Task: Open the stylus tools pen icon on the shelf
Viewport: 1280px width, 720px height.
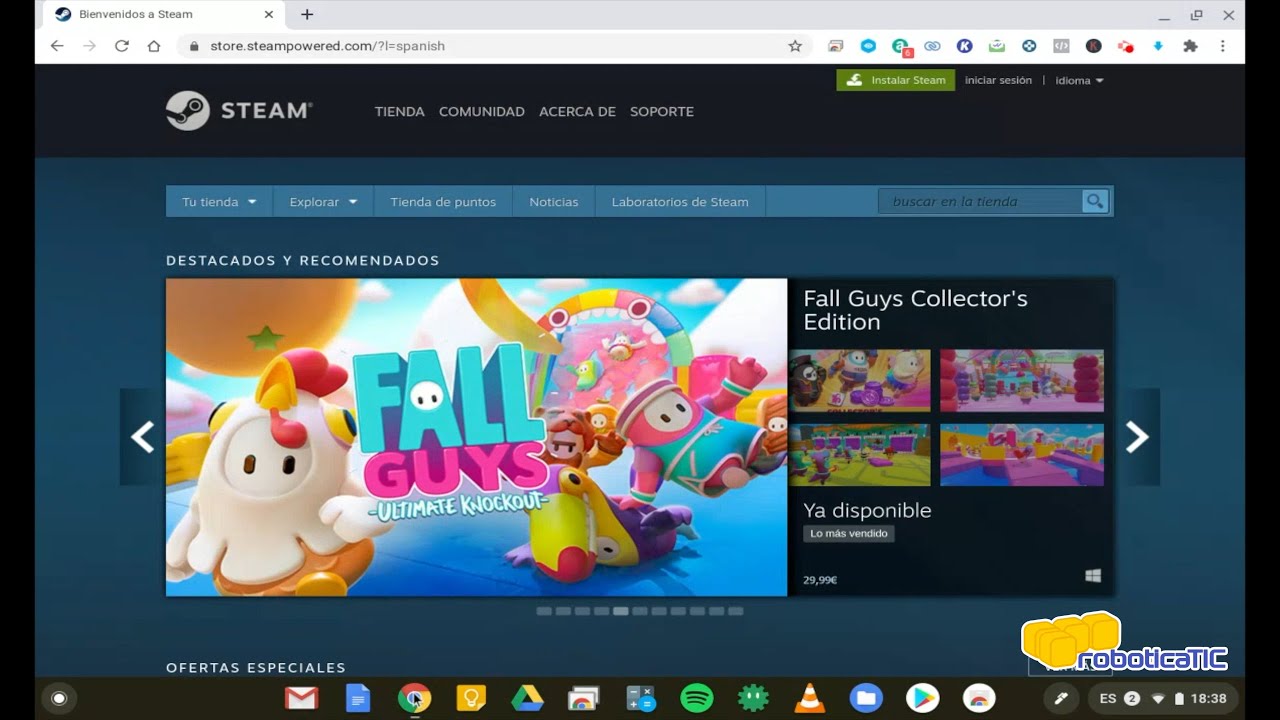Action: [1061, 698]
